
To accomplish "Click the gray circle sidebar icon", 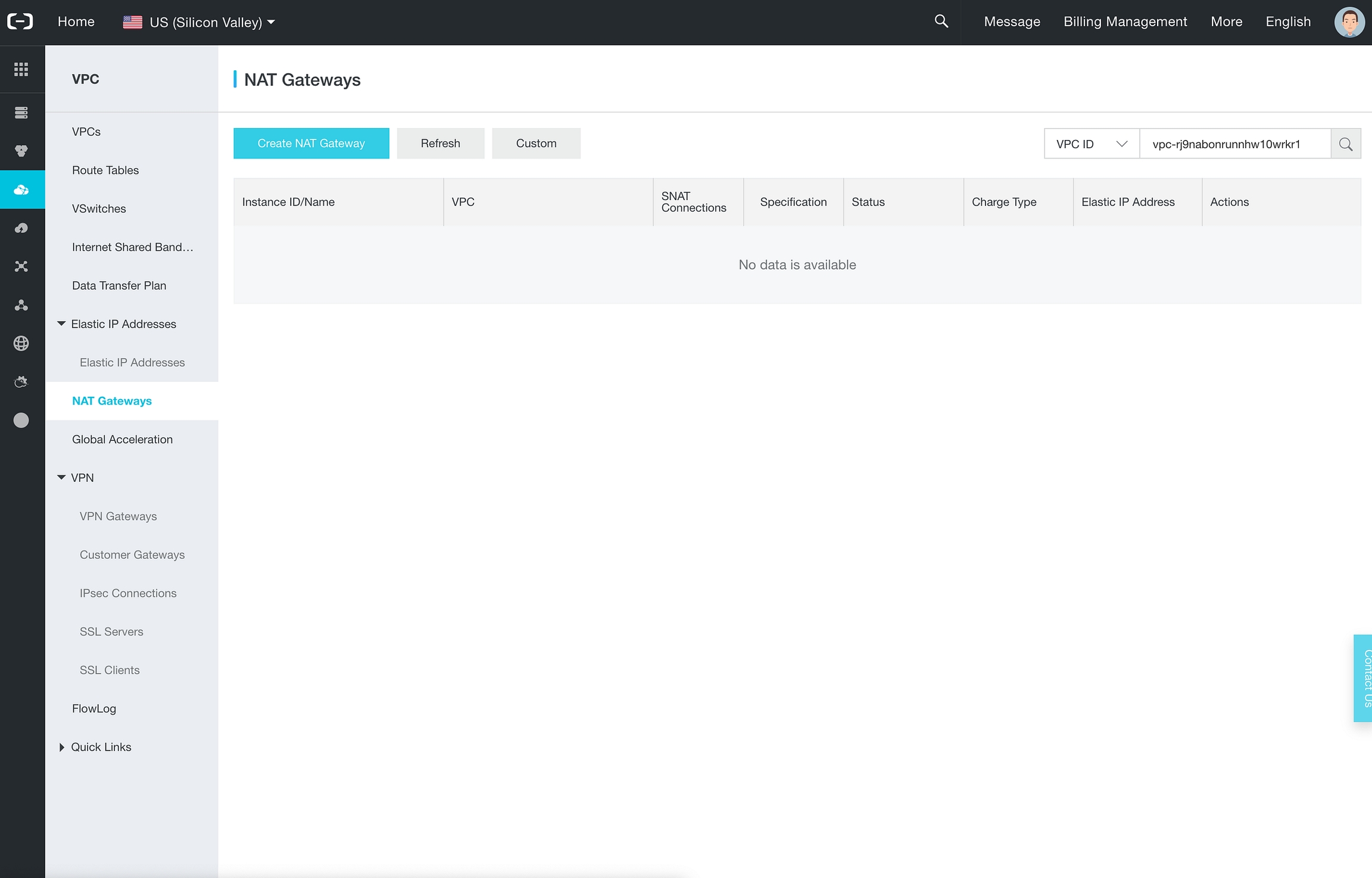I will pyautogui.click(x=21, y=421).
